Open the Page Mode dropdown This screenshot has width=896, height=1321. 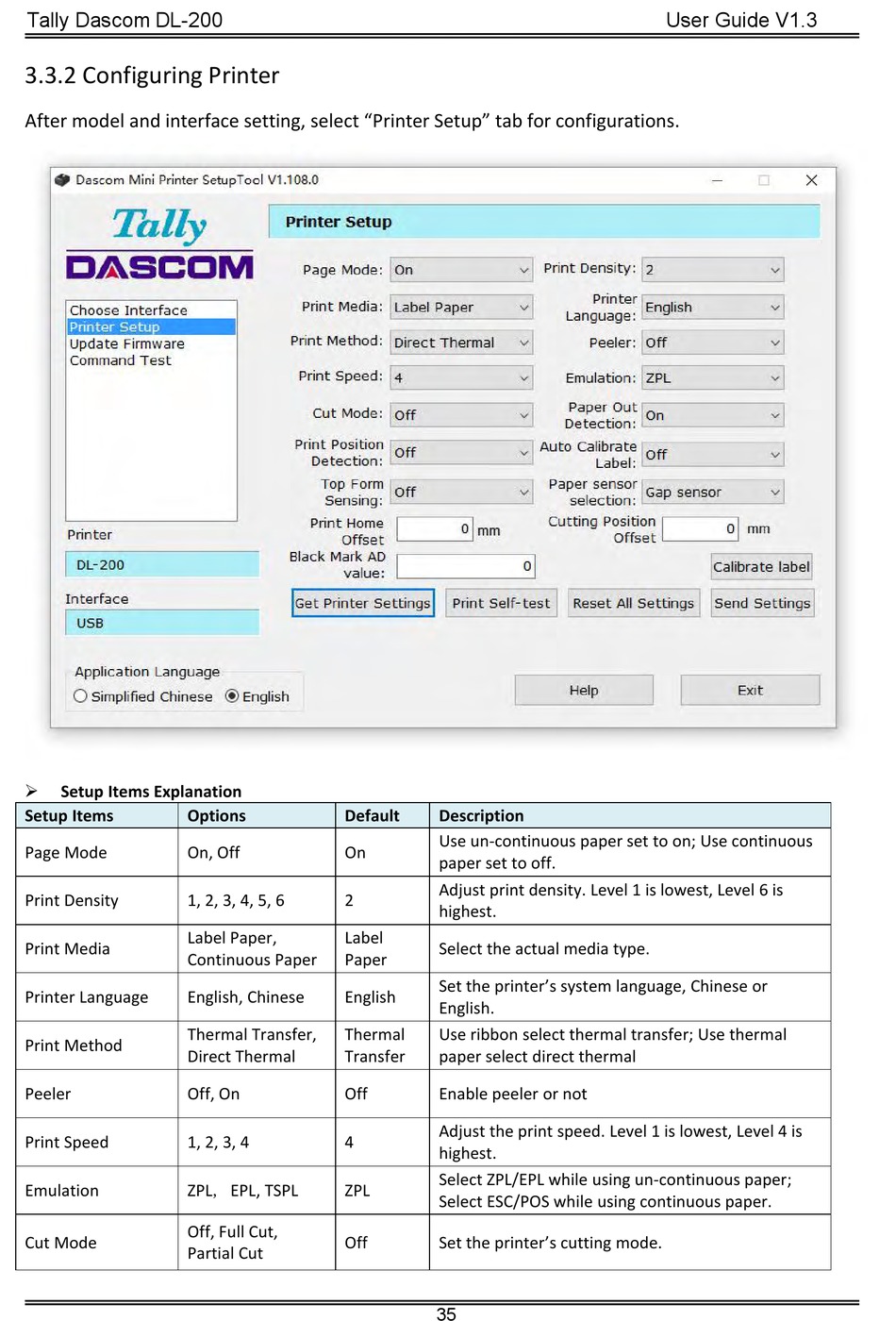pyautogui.click(x=461, y=270)
